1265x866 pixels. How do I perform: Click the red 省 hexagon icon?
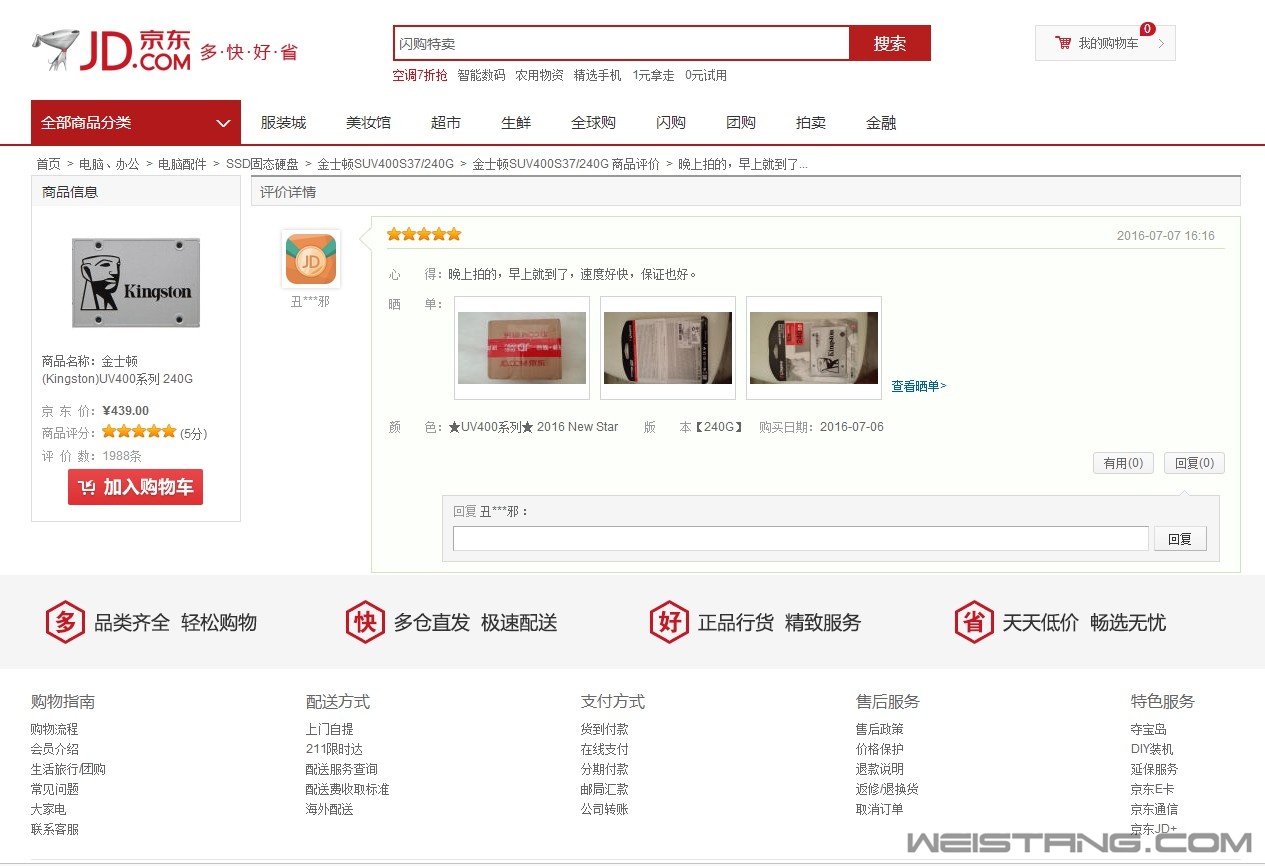tap(974, 622)
